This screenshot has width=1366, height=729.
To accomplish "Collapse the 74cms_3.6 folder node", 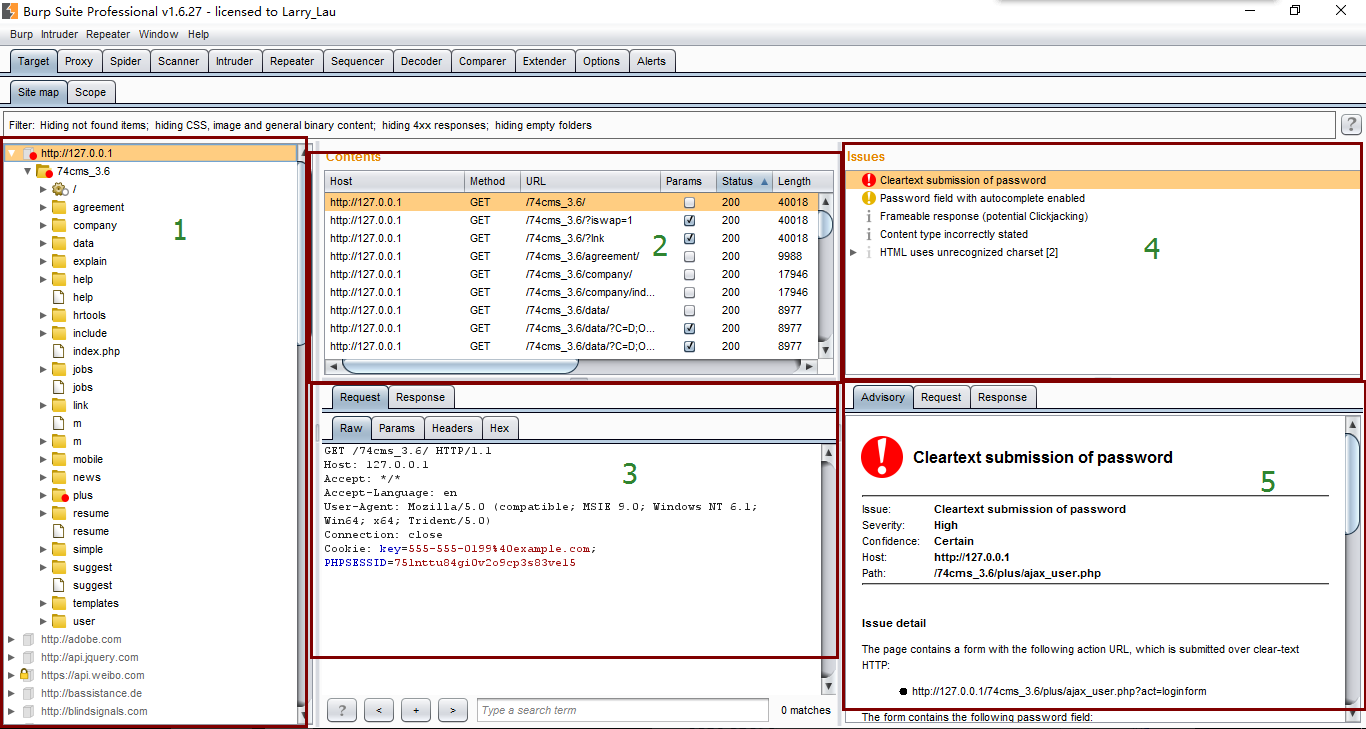I will pyautogui.click(x=27, y=171).
